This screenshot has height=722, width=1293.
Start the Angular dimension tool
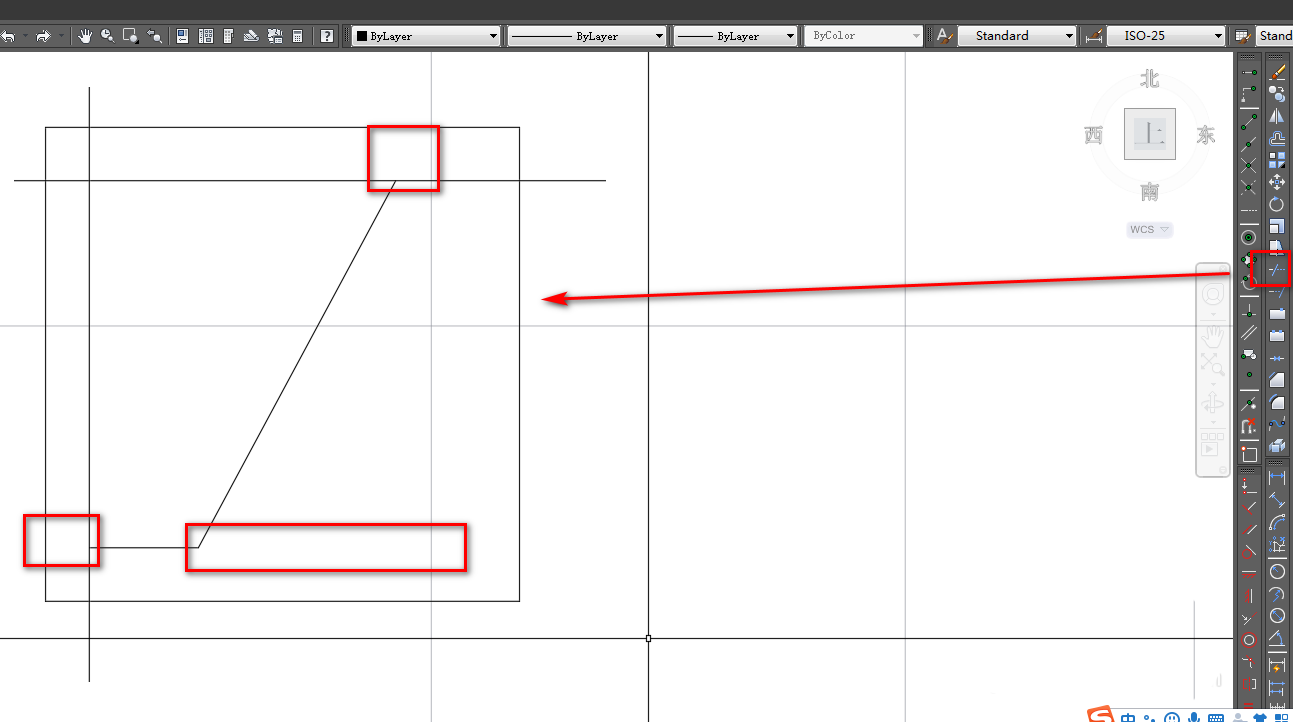(1277, 637)
